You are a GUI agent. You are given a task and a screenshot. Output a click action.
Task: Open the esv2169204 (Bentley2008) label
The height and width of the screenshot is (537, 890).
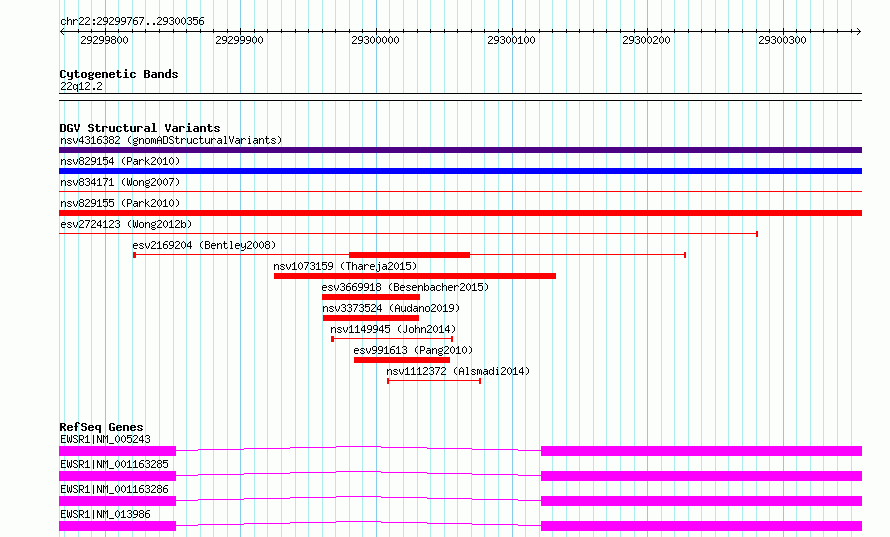(204, 245)
